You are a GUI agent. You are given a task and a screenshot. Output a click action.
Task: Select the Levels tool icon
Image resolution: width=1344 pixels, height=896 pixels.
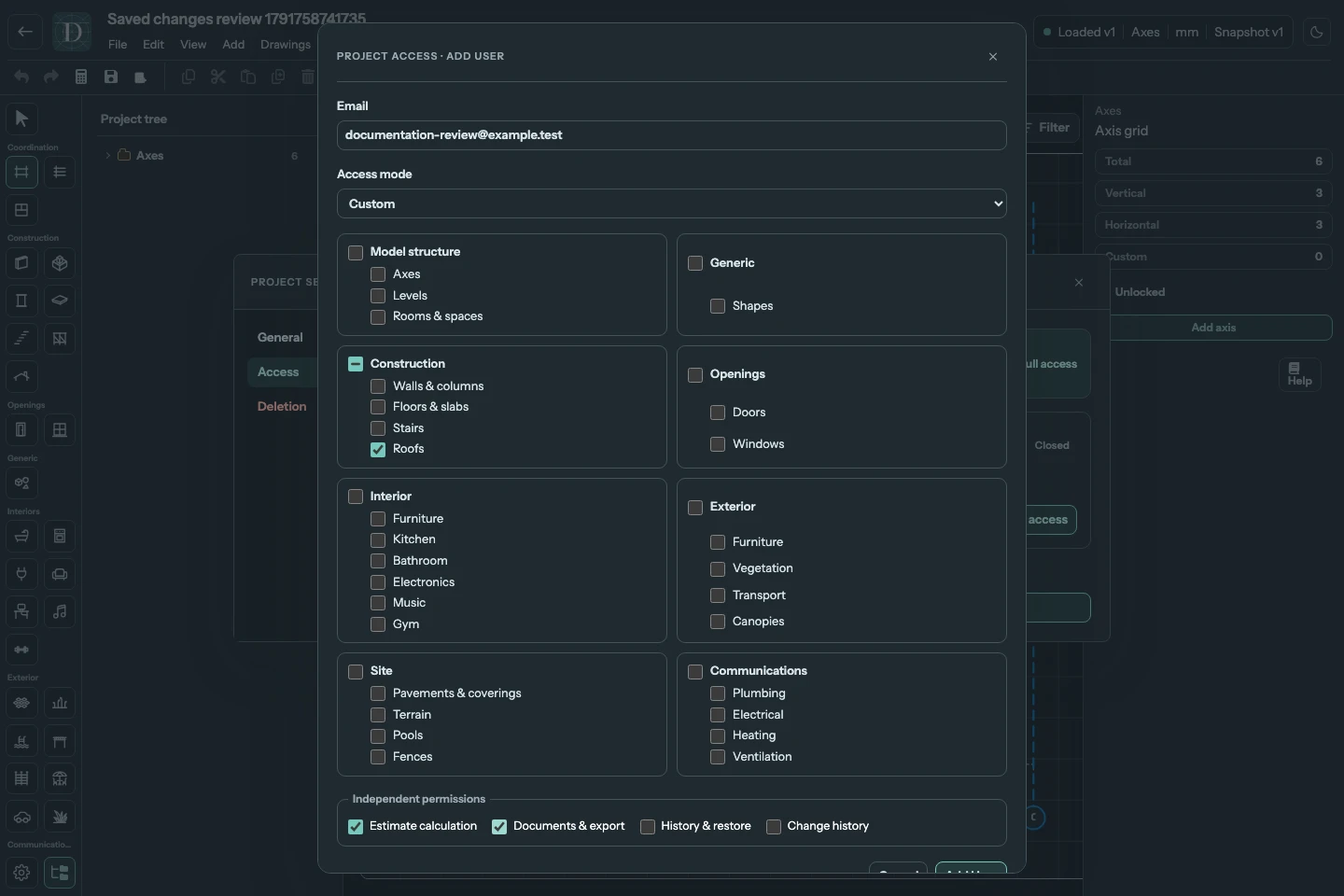[60, 172]
